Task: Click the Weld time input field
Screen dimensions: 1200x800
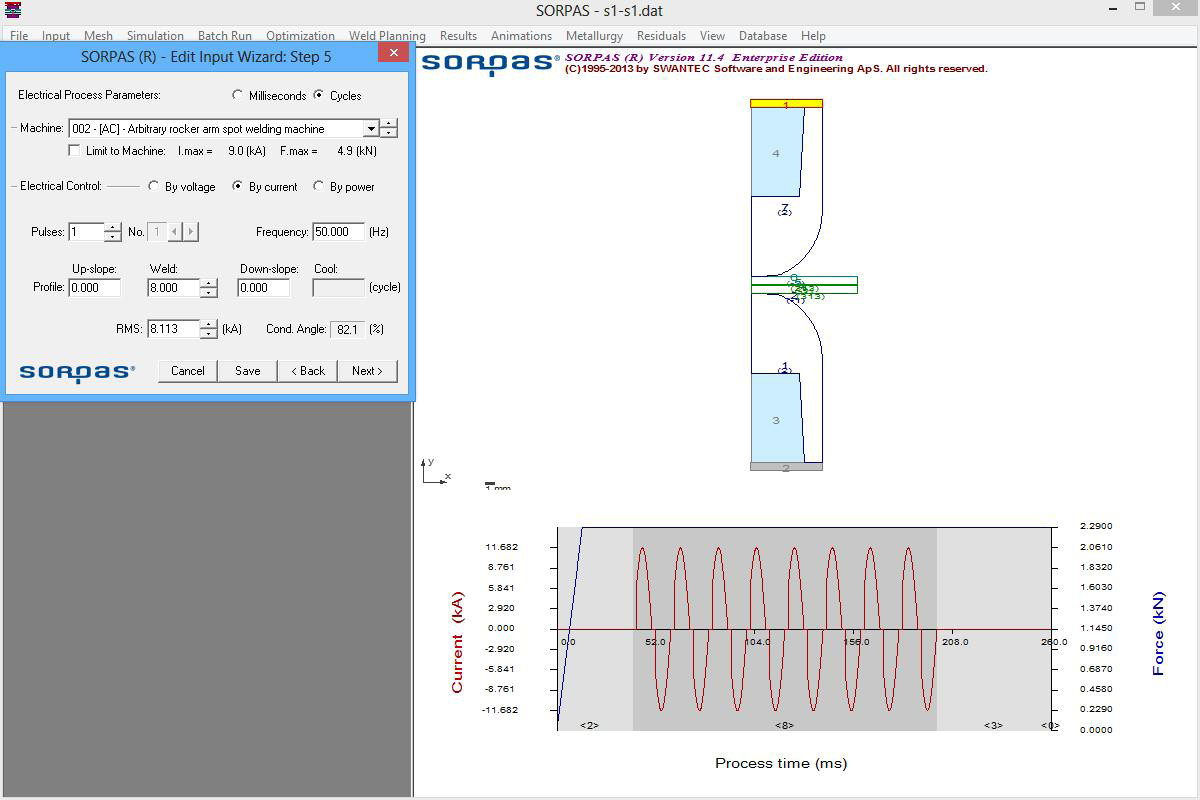Action: (x=173, y=288)
